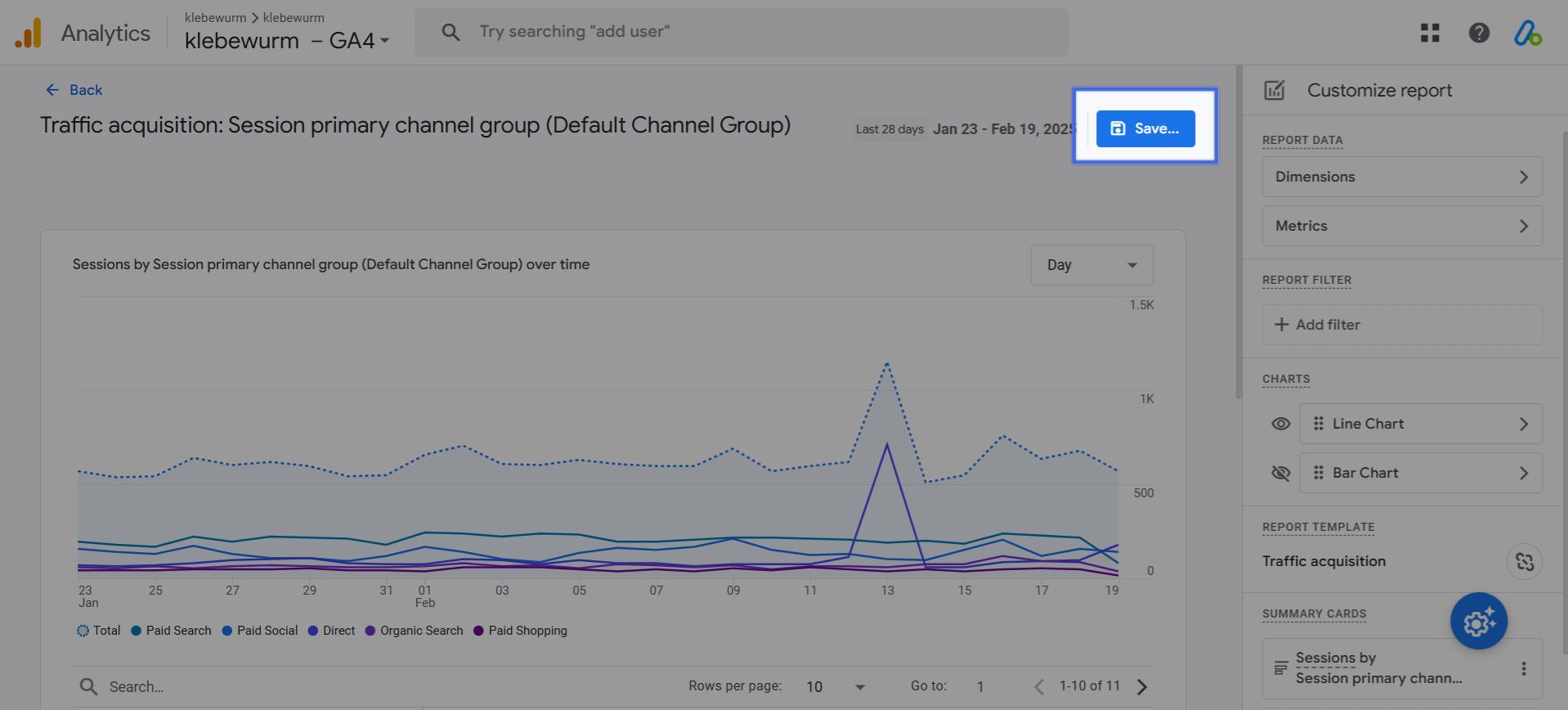The image size is (1568, 710).
Task: Open the Google apps grid icon
Action: click(1430, 33)
